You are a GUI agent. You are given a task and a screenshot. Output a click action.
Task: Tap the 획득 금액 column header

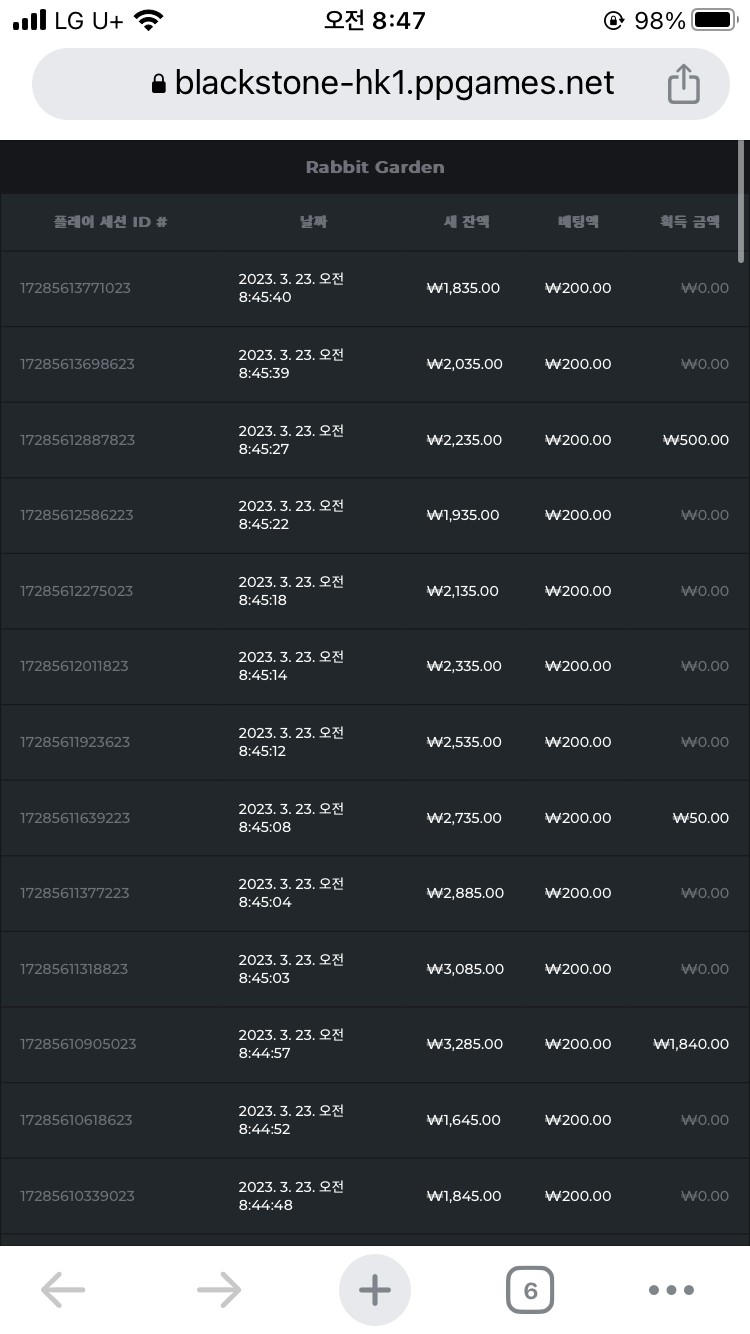pyautogui.click(x=690, y=222)
